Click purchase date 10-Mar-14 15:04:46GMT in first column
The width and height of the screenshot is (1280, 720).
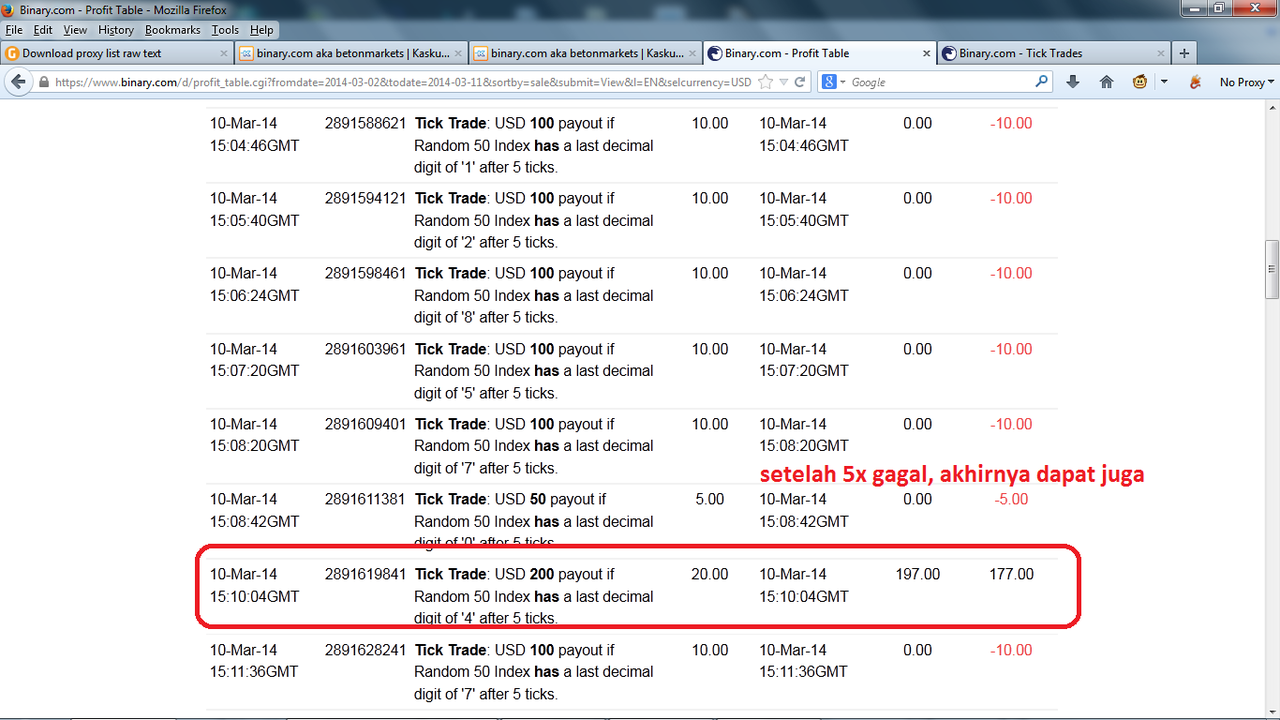pyautogui.click(x=254, y=135)
